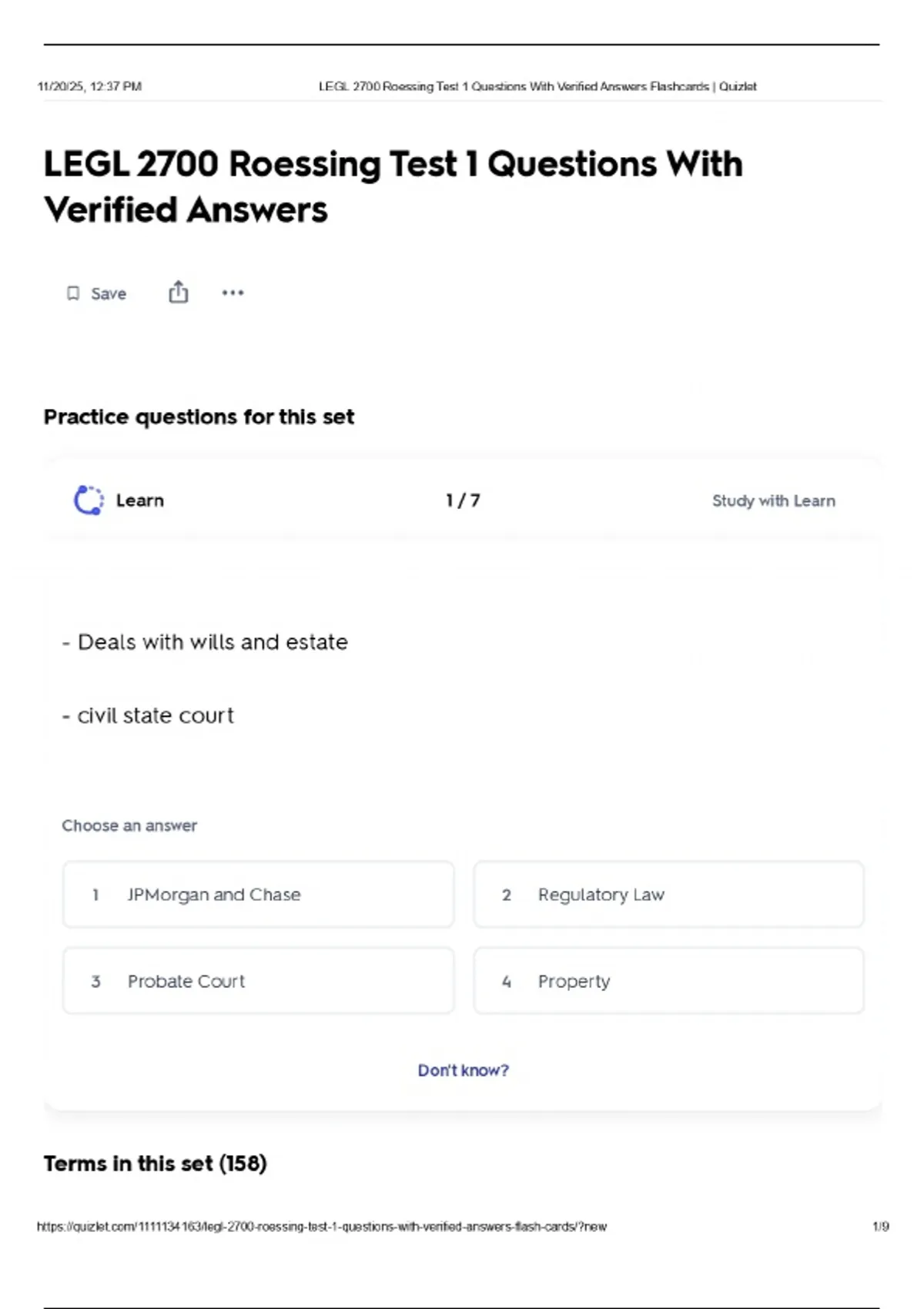The image size is (924, 1309).
Task: Click the Don't know? link
Action: click(463, 1070)
